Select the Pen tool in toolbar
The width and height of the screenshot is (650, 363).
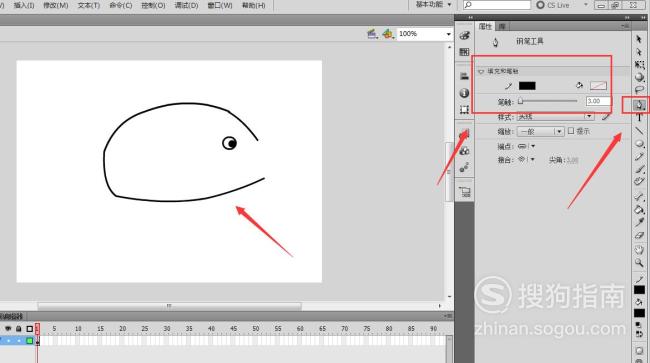[x=639, y=105]
